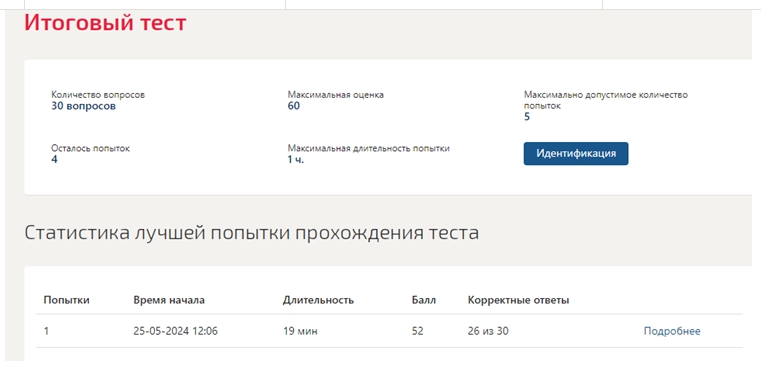The height and width of the screenshot is (391, 761).
Task: Click the Длительность column header
Action: click(318, 300)
